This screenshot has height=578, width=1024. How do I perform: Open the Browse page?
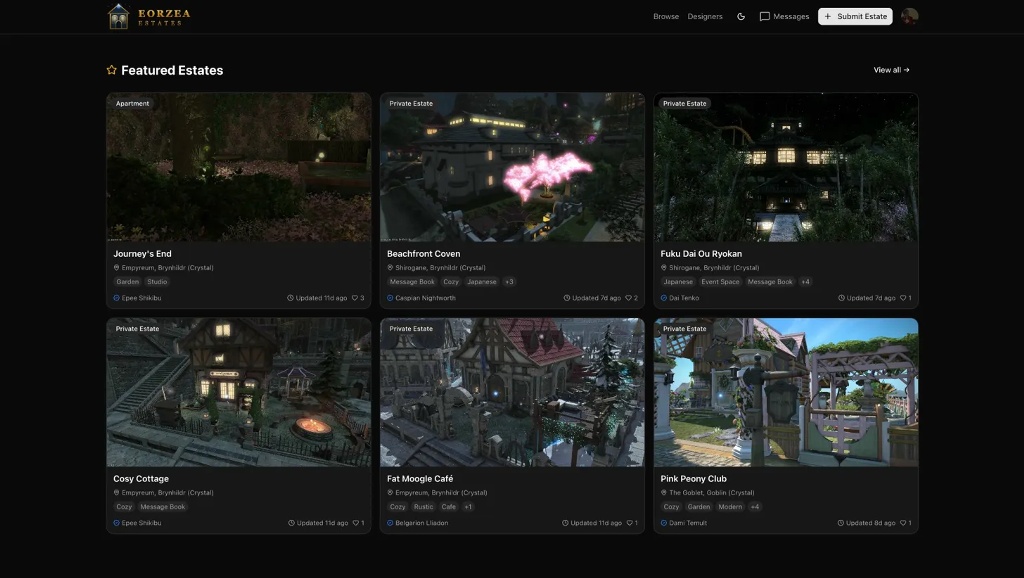tap(665, 16)
